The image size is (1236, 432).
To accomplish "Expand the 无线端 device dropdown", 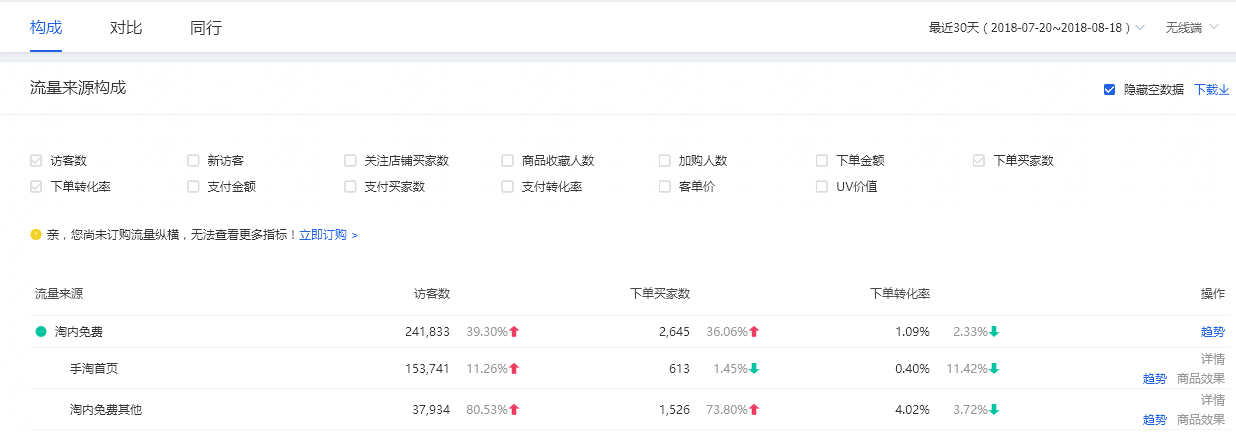I will pyautogui.click(x=1191, y=28).
